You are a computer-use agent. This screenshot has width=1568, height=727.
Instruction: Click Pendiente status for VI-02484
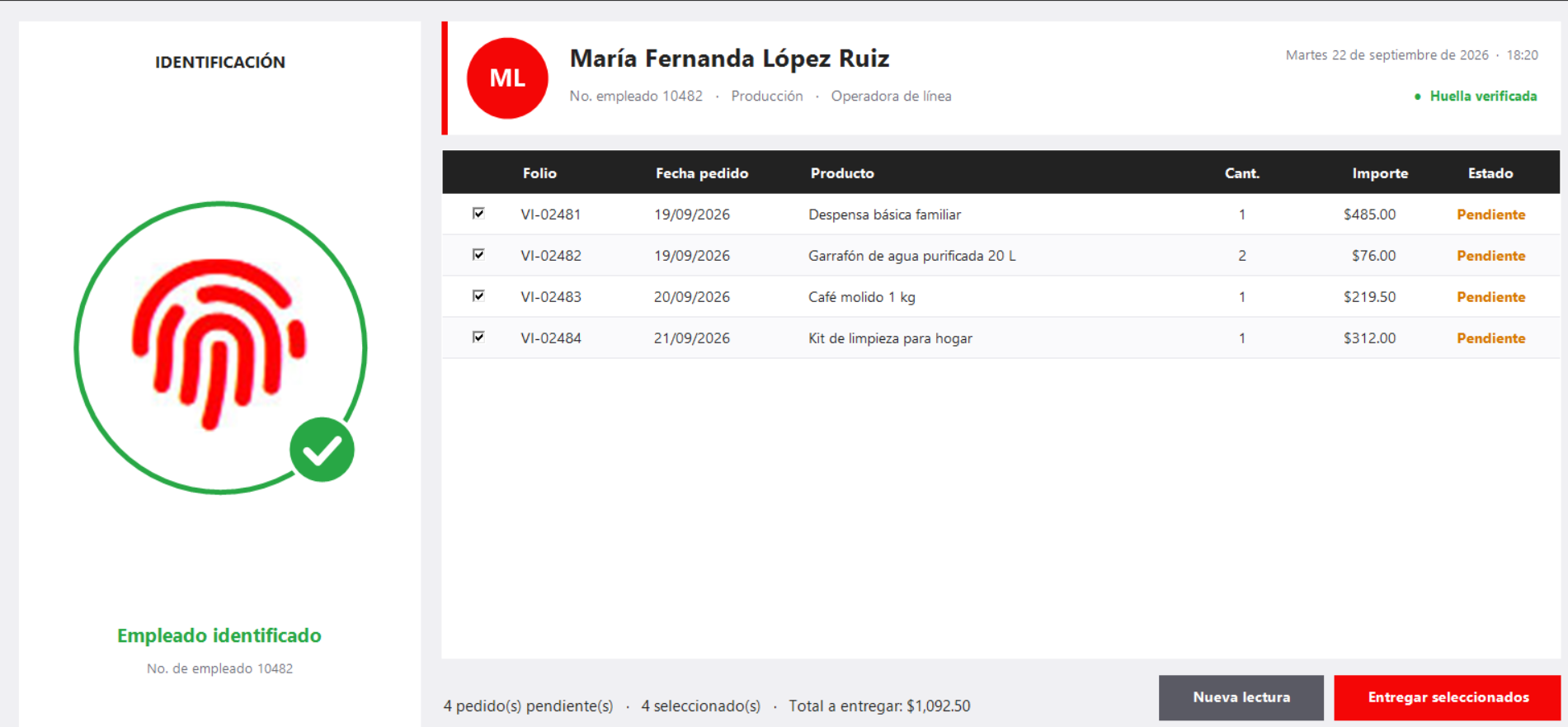(x=1491, y=338)
